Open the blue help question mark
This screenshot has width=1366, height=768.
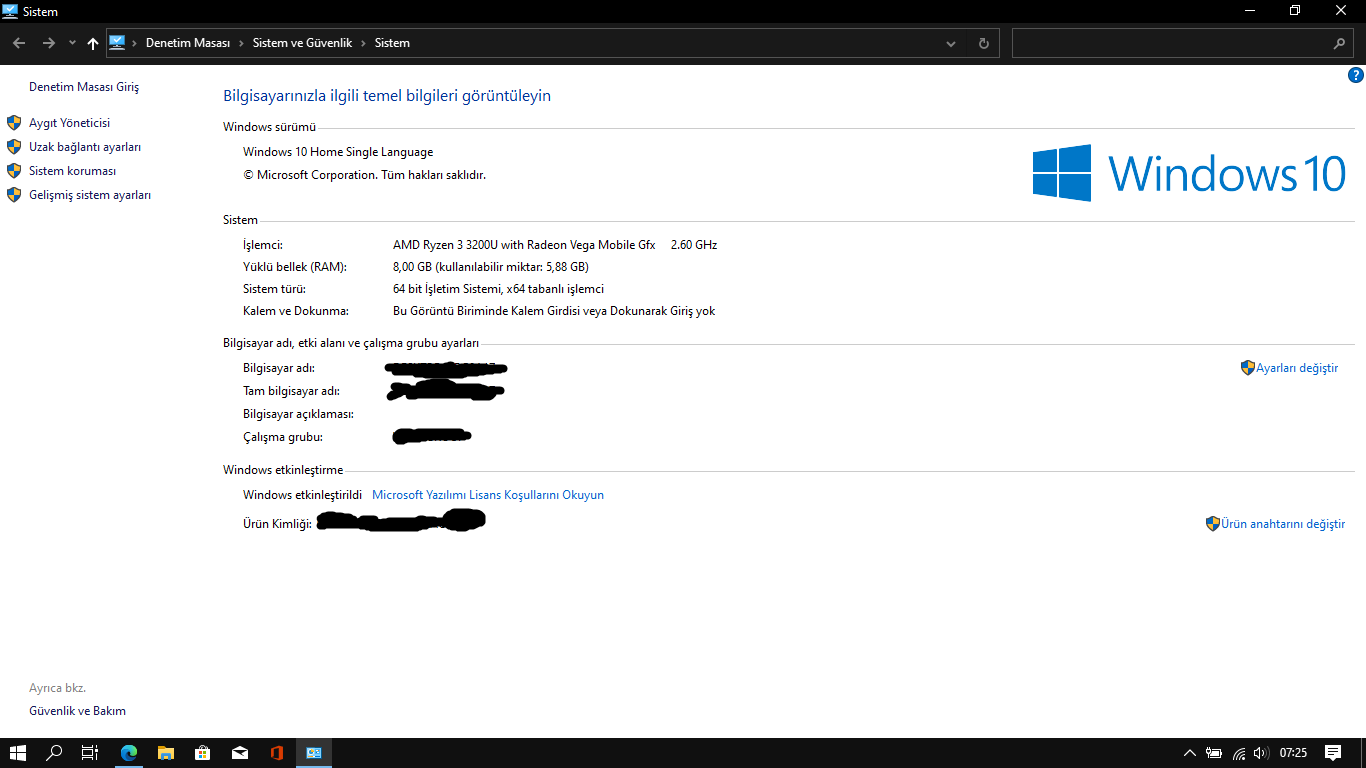pos(1357,75)
